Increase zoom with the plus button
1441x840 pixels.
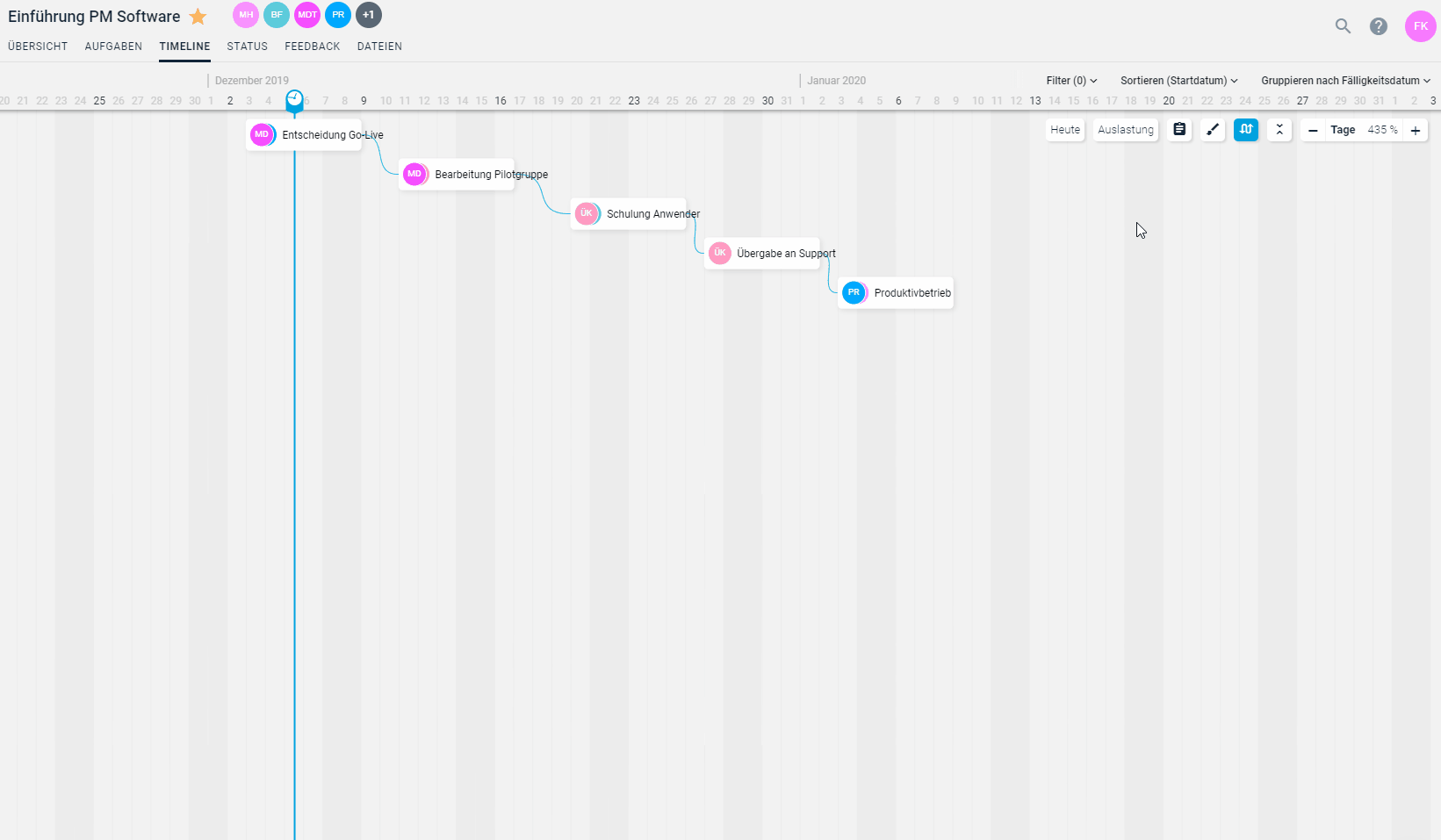1416,130
